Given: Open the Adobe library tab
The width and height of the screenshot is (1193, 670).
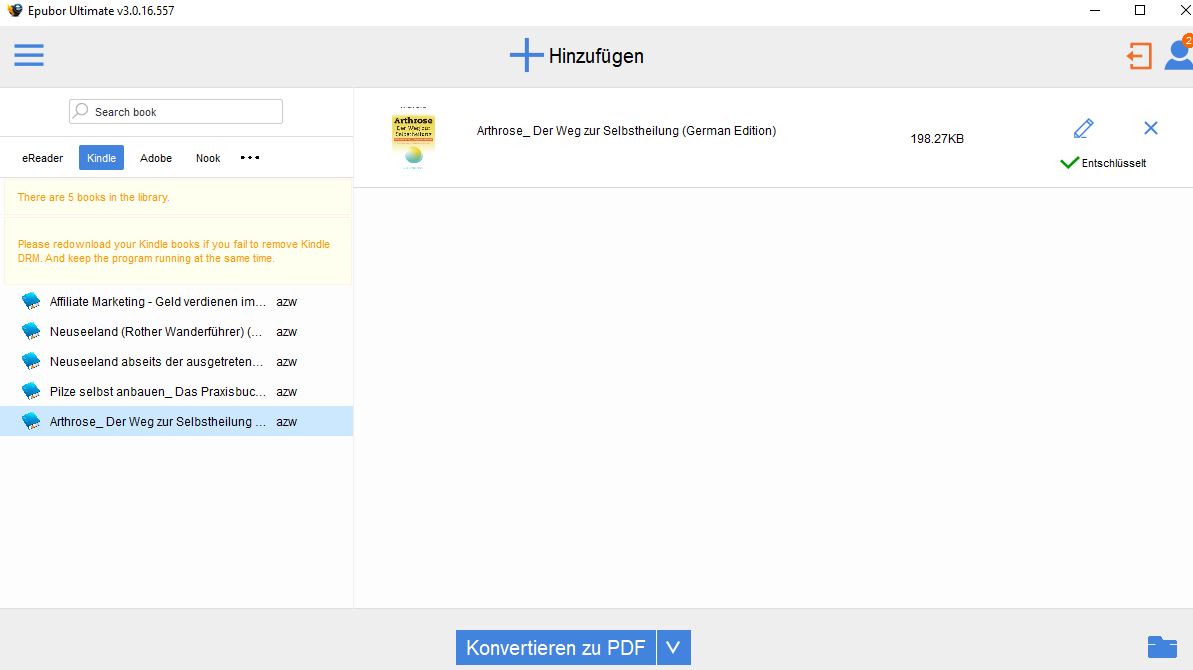Looking at the screenshot, I should coord(155,157).
